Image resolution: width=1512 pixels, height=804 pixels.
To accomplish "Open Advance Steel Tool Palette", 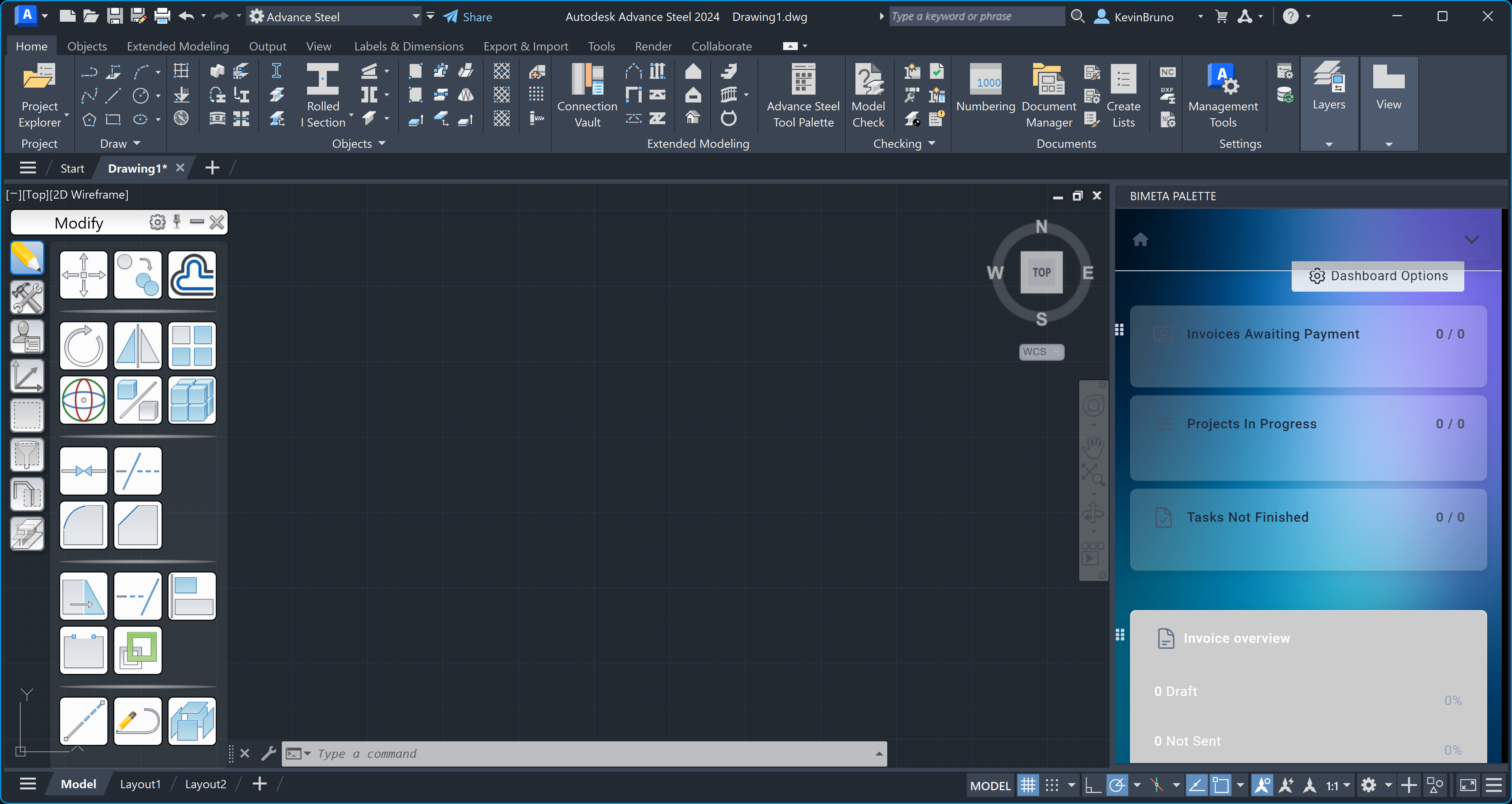I will coord(803,95).
